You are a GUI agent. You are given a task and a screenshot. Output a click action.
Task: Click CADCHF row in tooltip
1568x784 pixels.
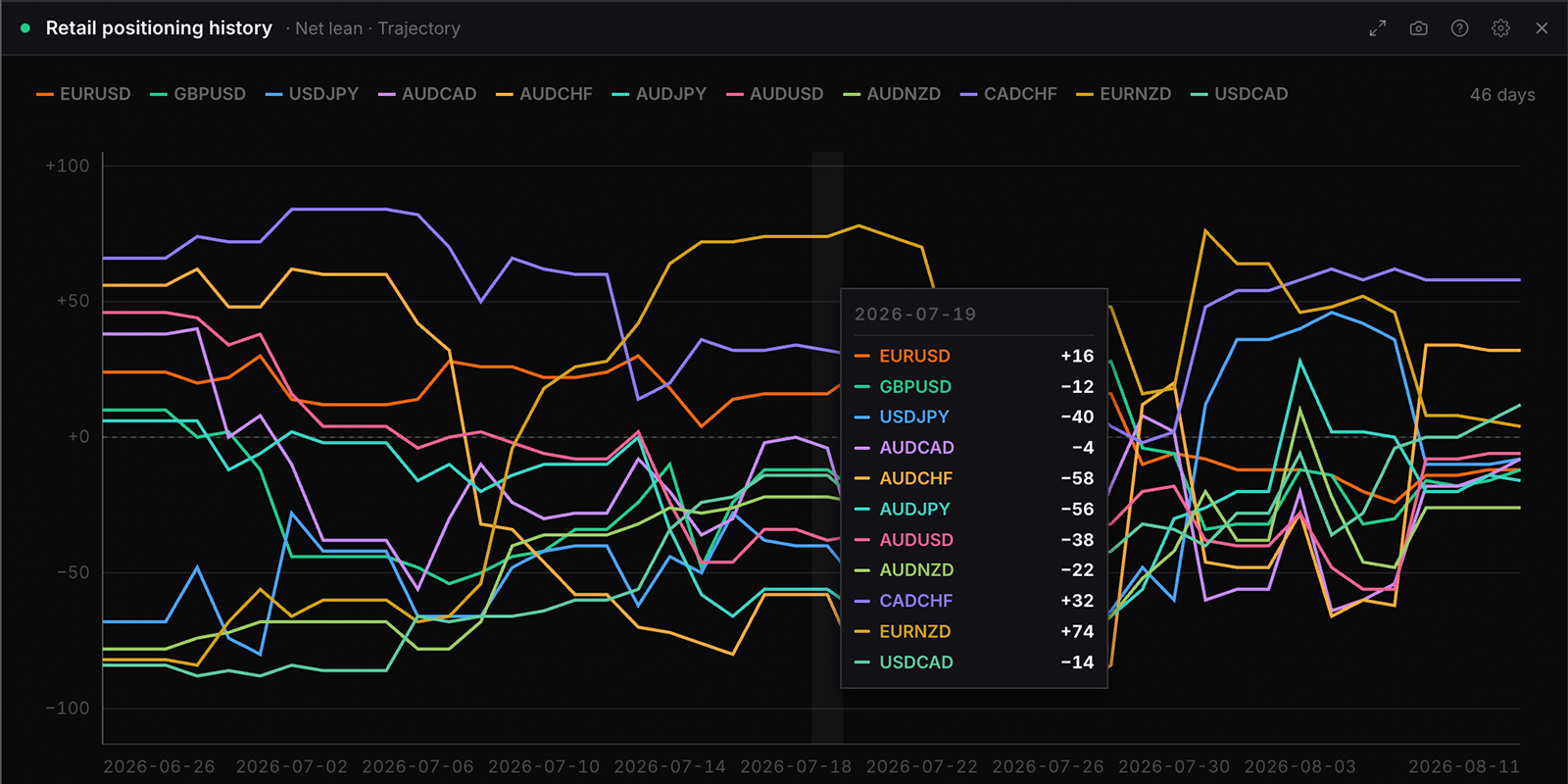click(974, 601)
